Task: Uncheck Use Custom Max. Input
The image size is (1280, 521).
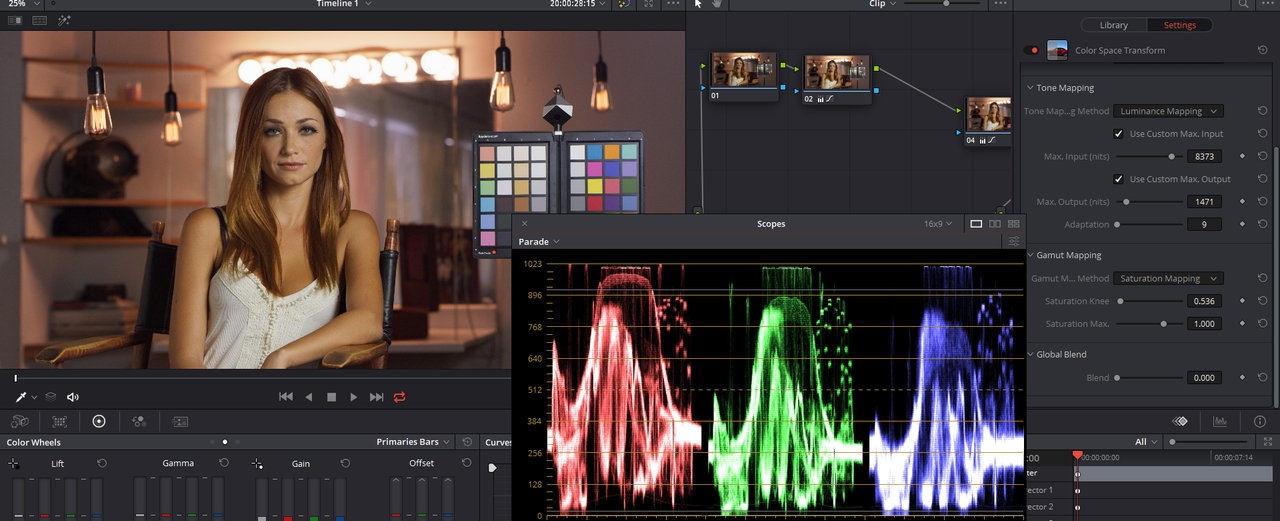Action: (1119, 134)
